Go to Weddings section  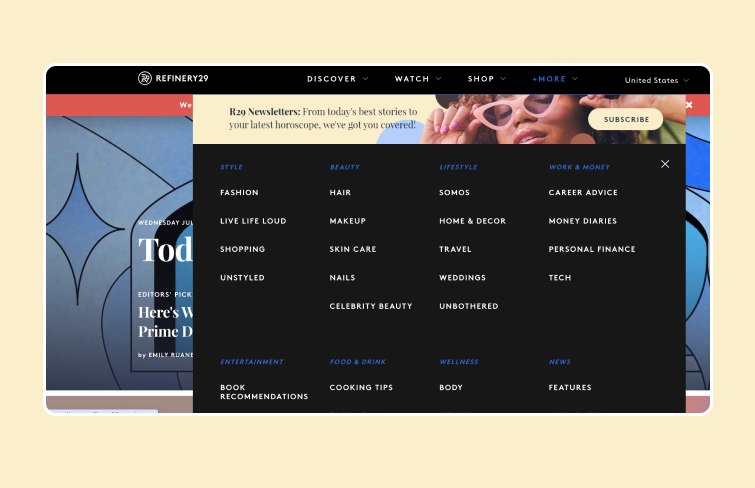[462, 277]
